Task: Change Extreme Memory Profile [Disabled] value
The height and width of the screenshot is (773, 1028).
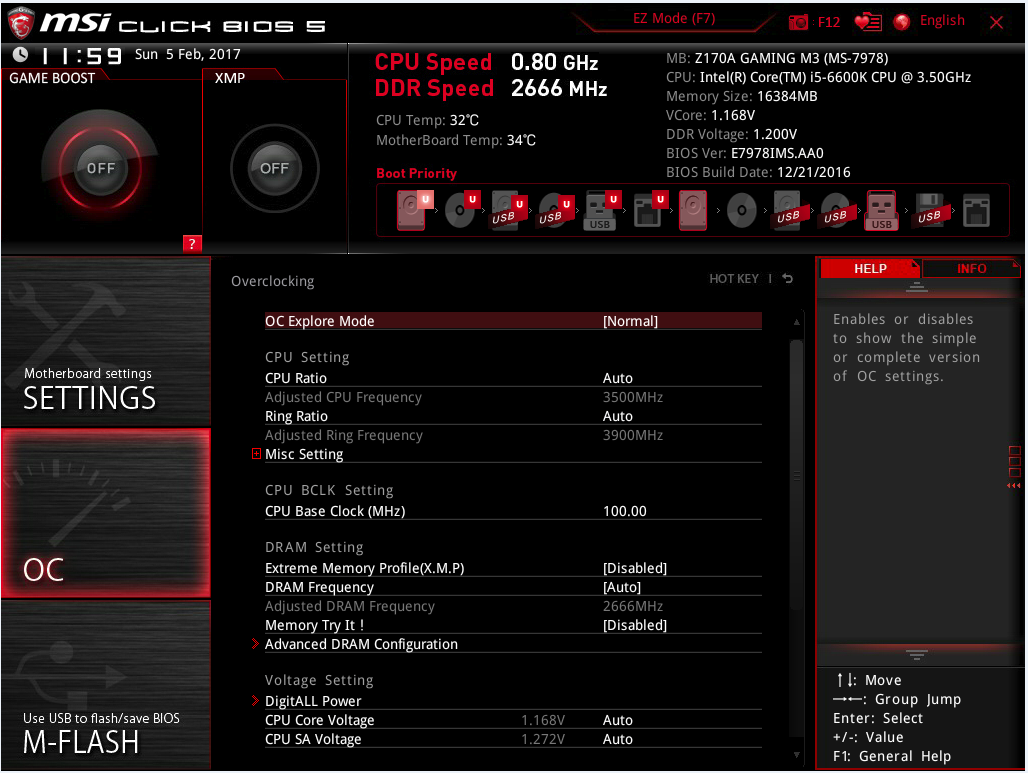Action: pos(635,568)
